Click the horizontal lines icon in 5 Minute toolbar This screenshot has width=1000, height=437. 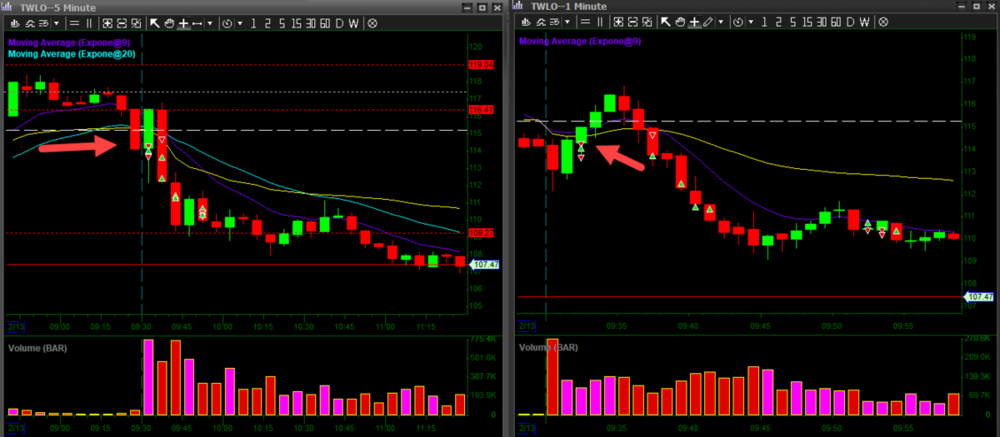coord(73,22)
